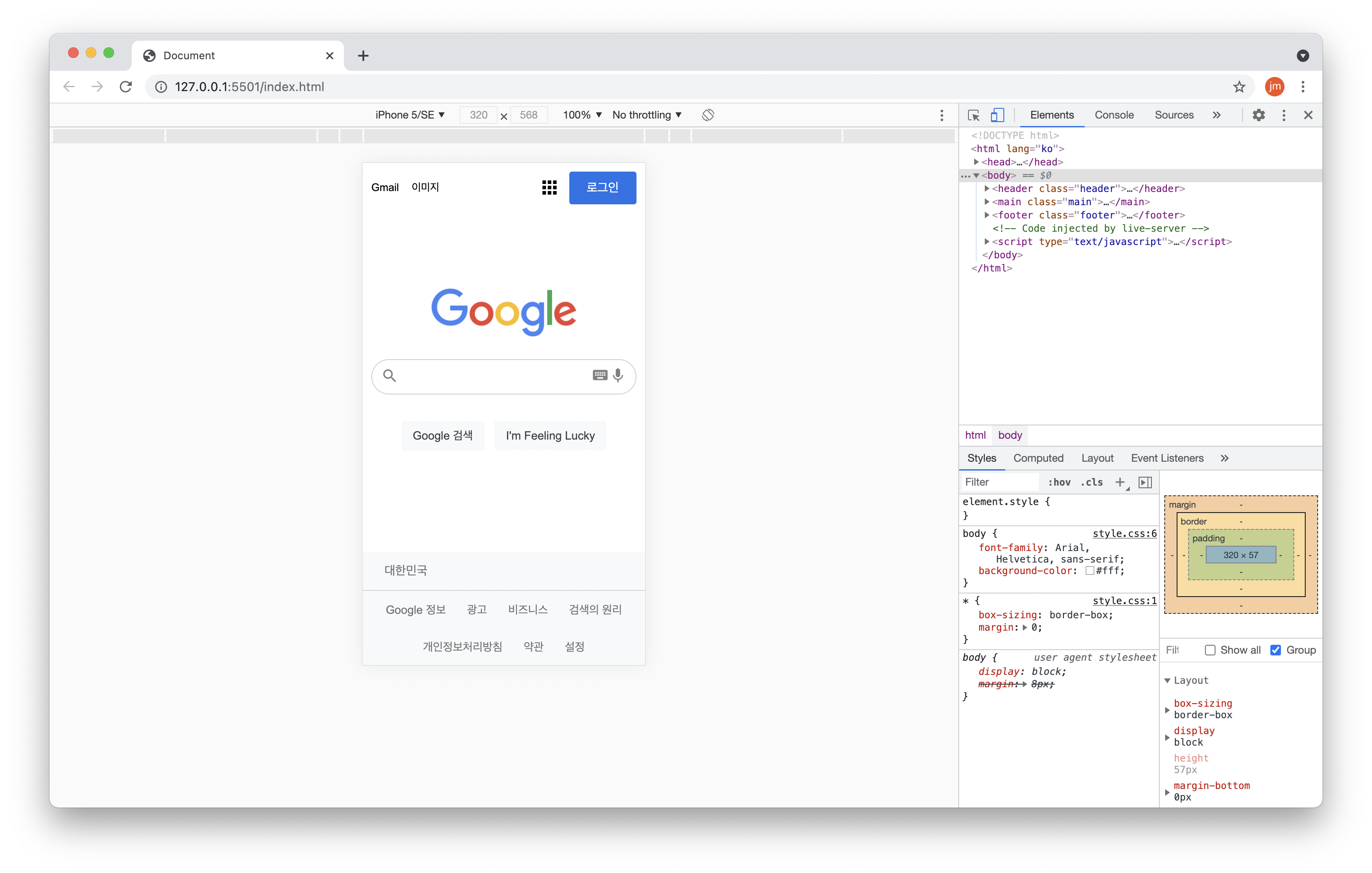Viewport: 1372px width, 873px height.
Task: Open the Layout tab
Action: point(1097,459)
